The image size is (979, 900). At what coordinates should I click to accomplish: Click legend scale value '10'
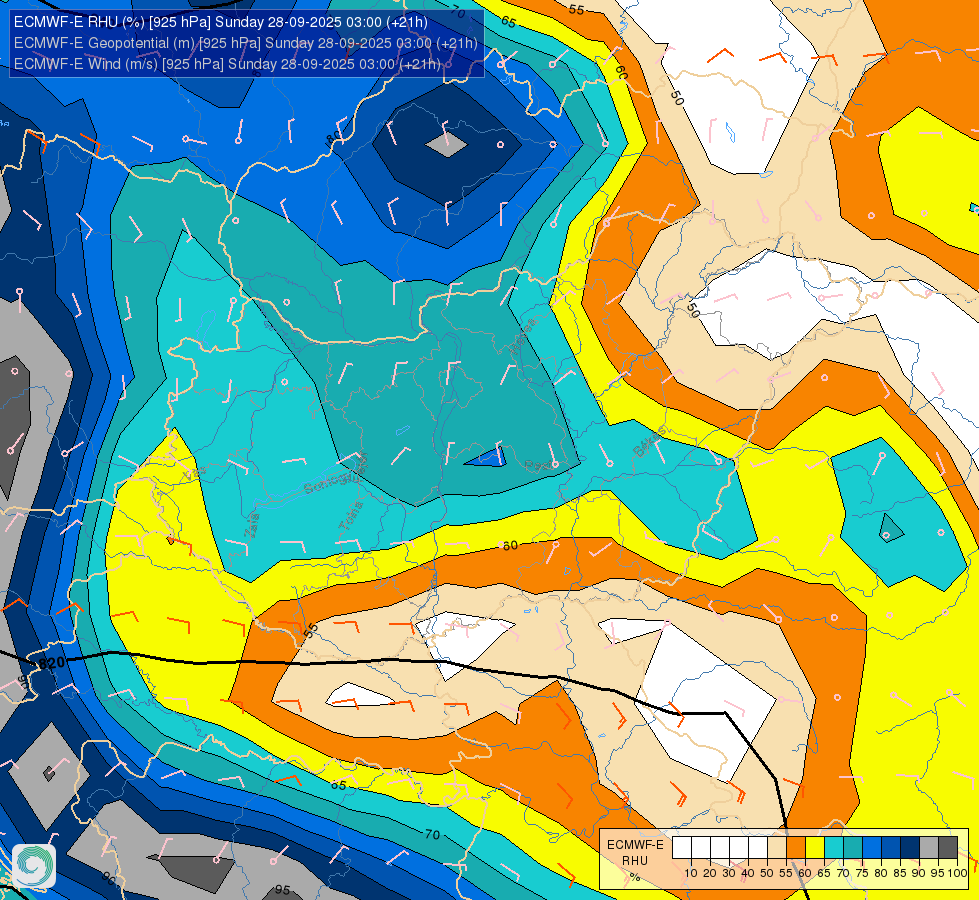click(691, 873)
